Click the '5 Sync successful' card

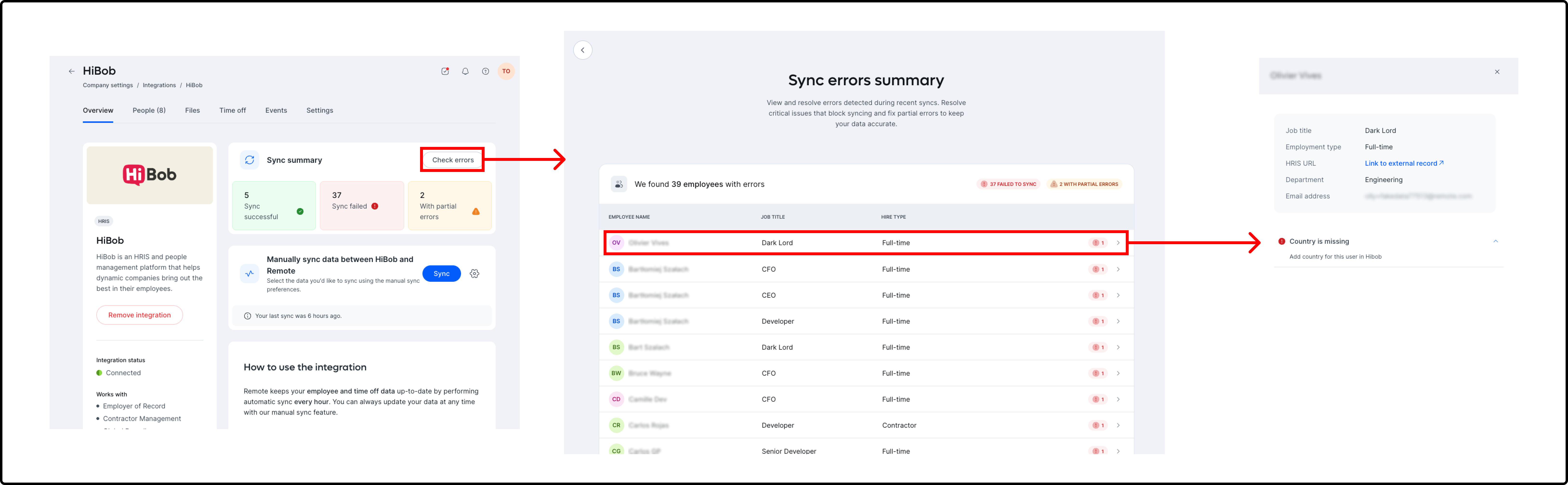(x=274, y=206)
